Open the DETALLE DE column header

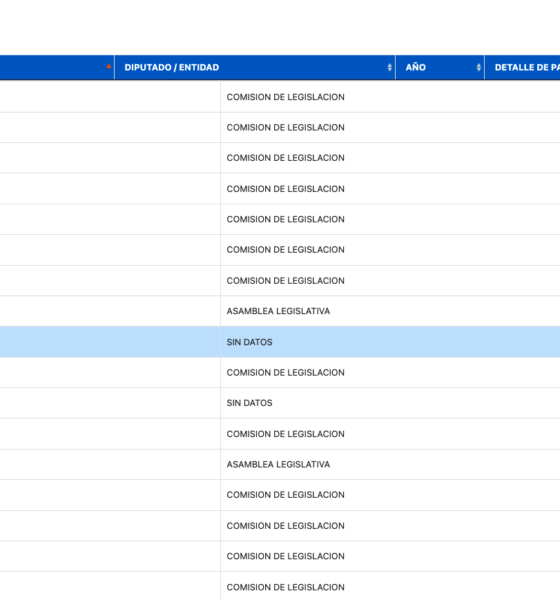pos(522,67)
